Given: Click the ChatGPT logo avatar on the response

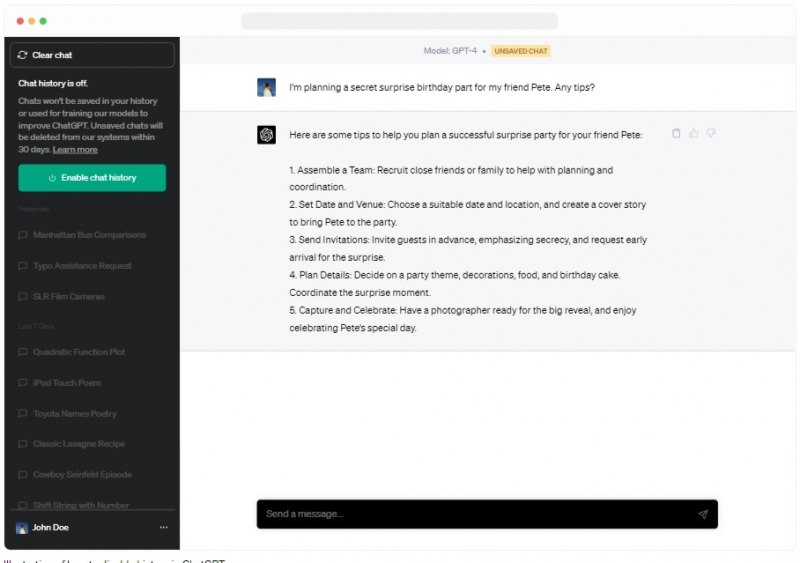Looking at the screenshot, I should click(266, 135).
